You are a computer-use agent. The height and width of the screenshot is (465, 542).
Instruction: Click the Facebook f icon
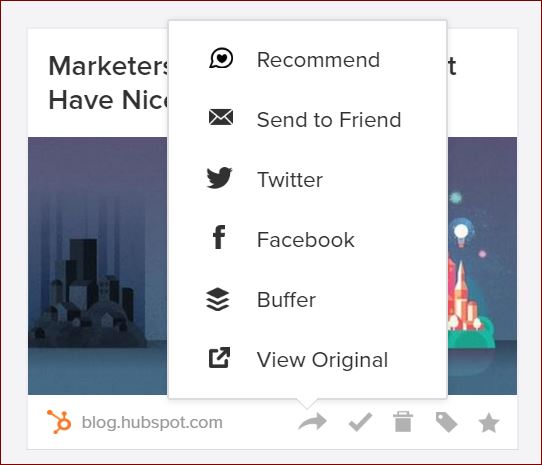click(219, 237)
